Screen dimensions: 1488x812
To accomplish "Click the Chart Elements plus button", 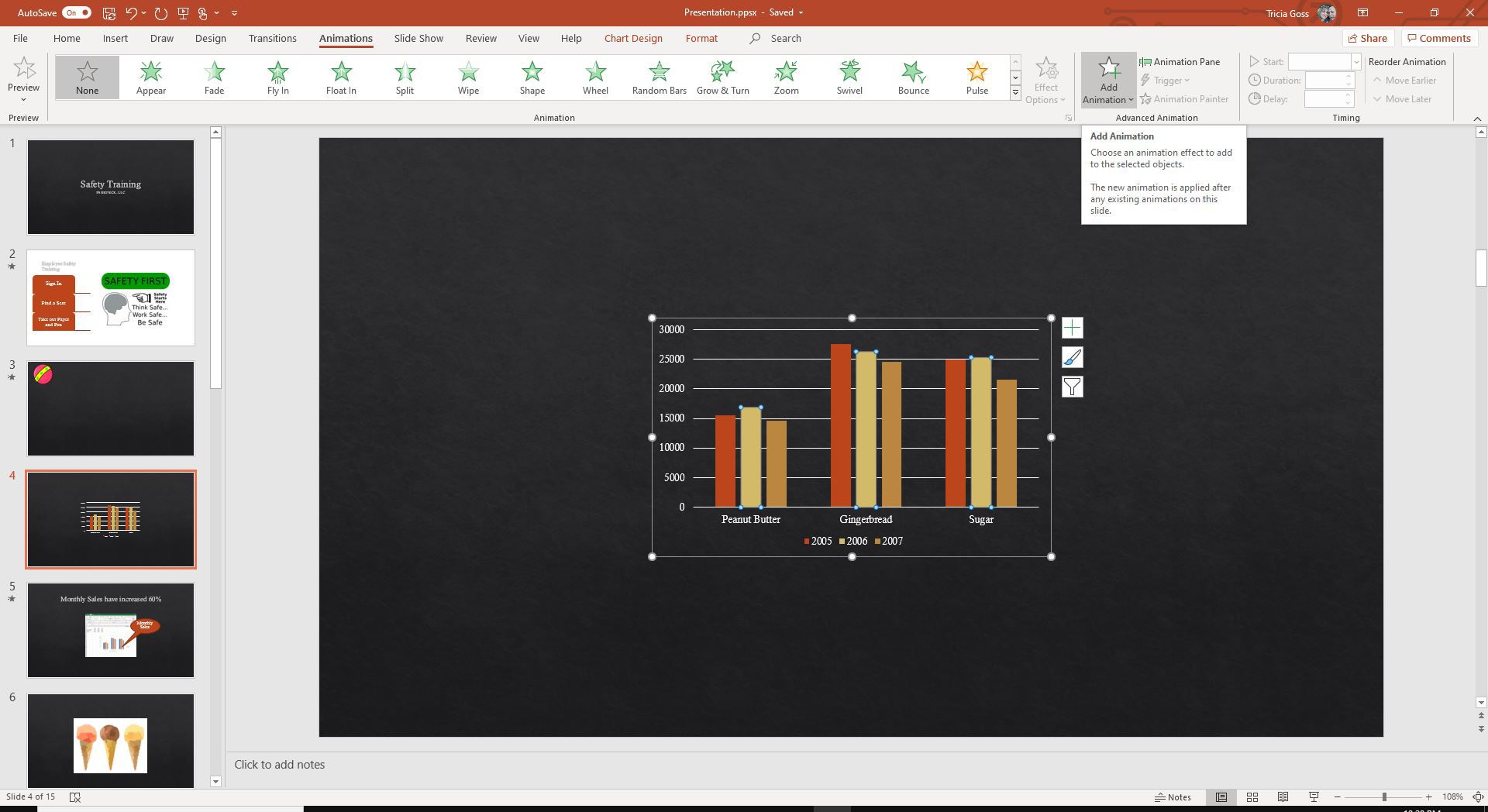I will (x=1072, y=329).
